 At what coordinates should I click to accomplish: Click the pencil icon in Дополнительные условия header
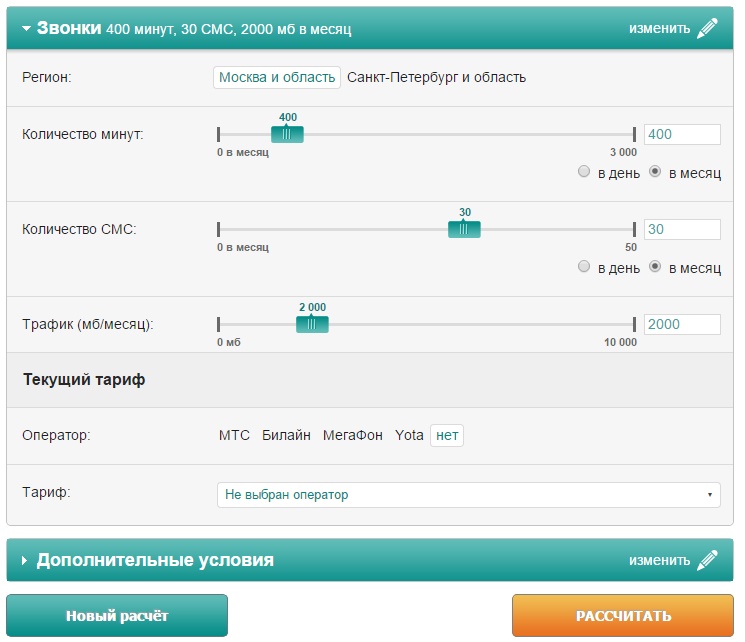tap(707, 560)
